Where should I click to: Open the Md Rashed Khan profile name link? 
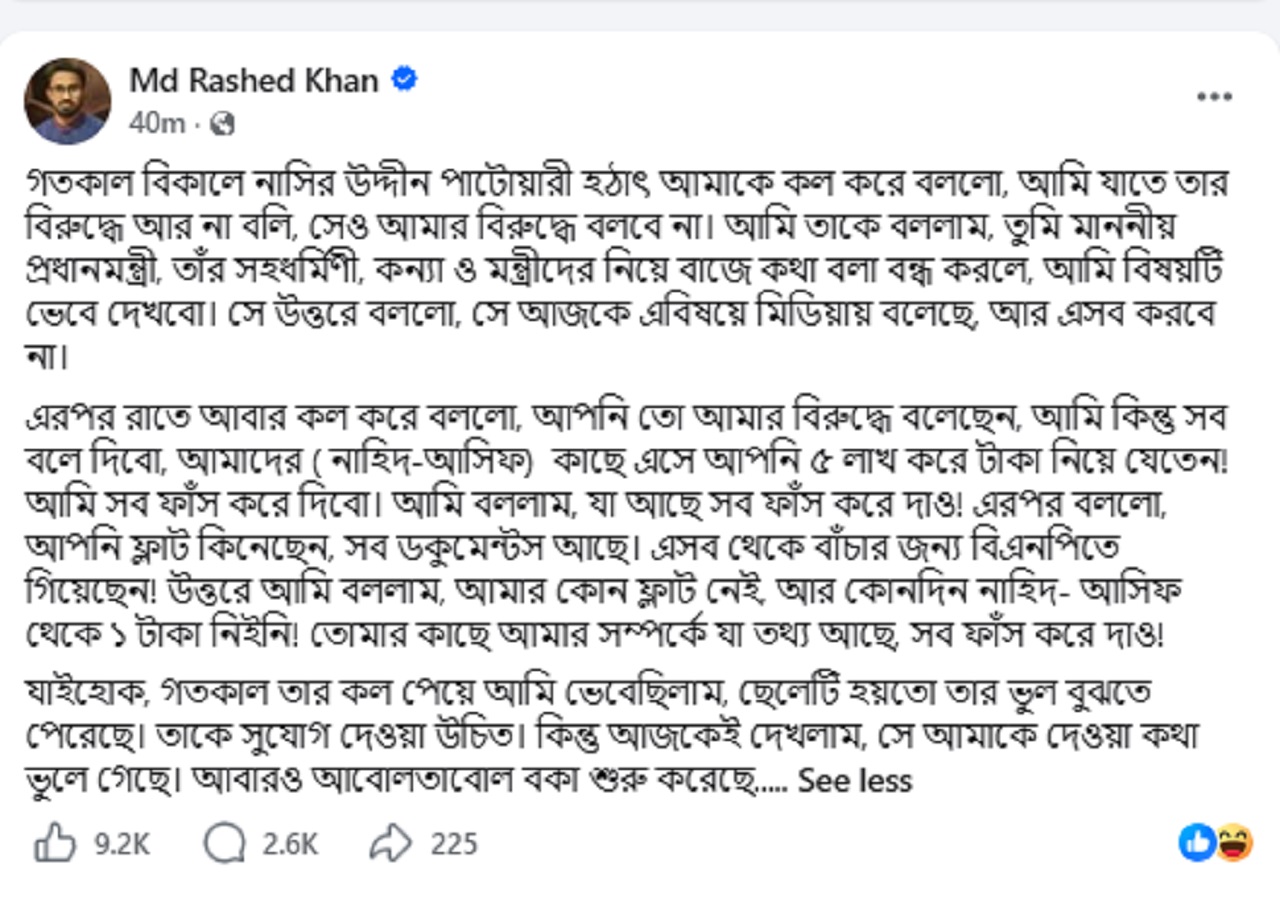(x=253, y=80)
